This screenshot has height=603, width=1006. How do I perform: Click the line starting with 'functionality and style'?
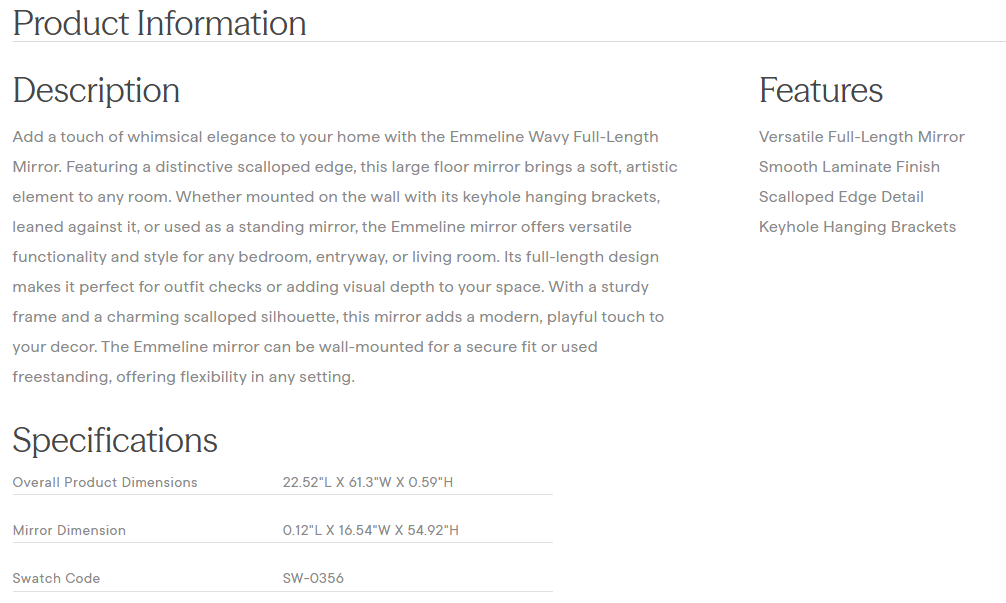pos(335,257)
